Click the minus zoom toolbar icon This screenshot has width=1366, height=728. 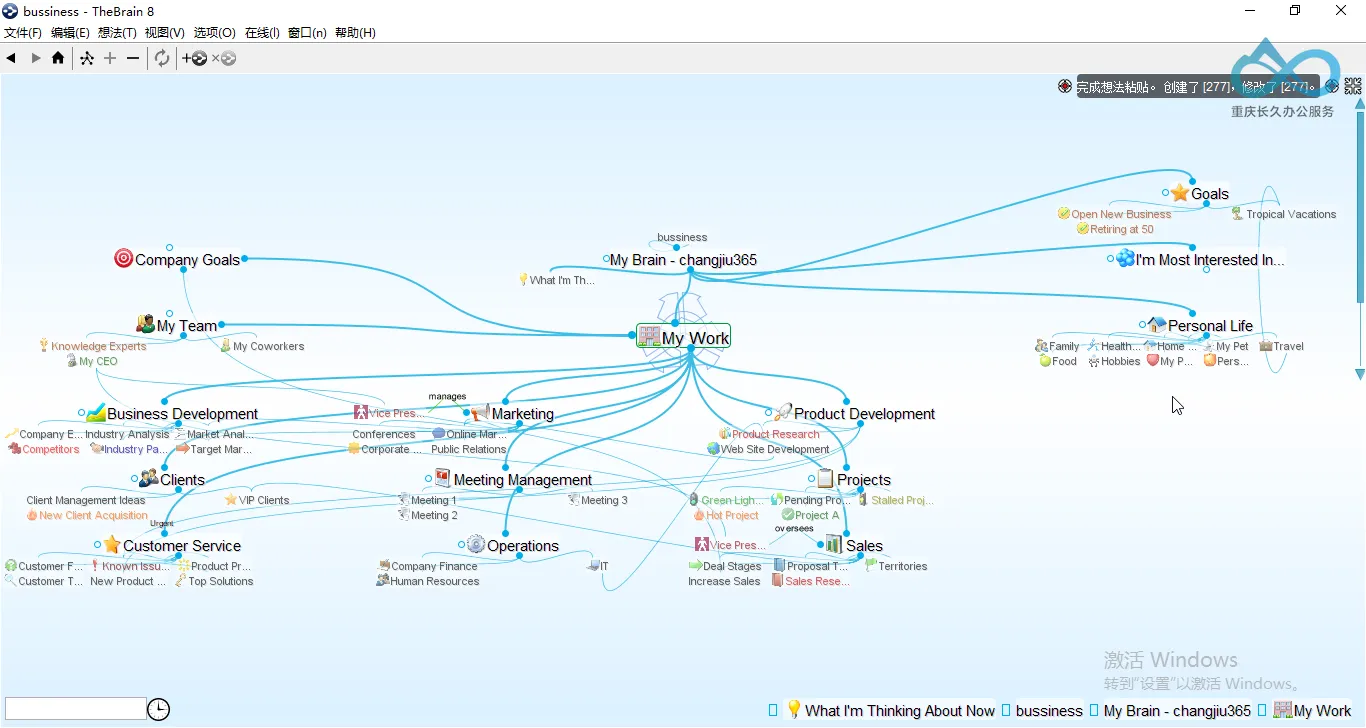coord(133,59)
